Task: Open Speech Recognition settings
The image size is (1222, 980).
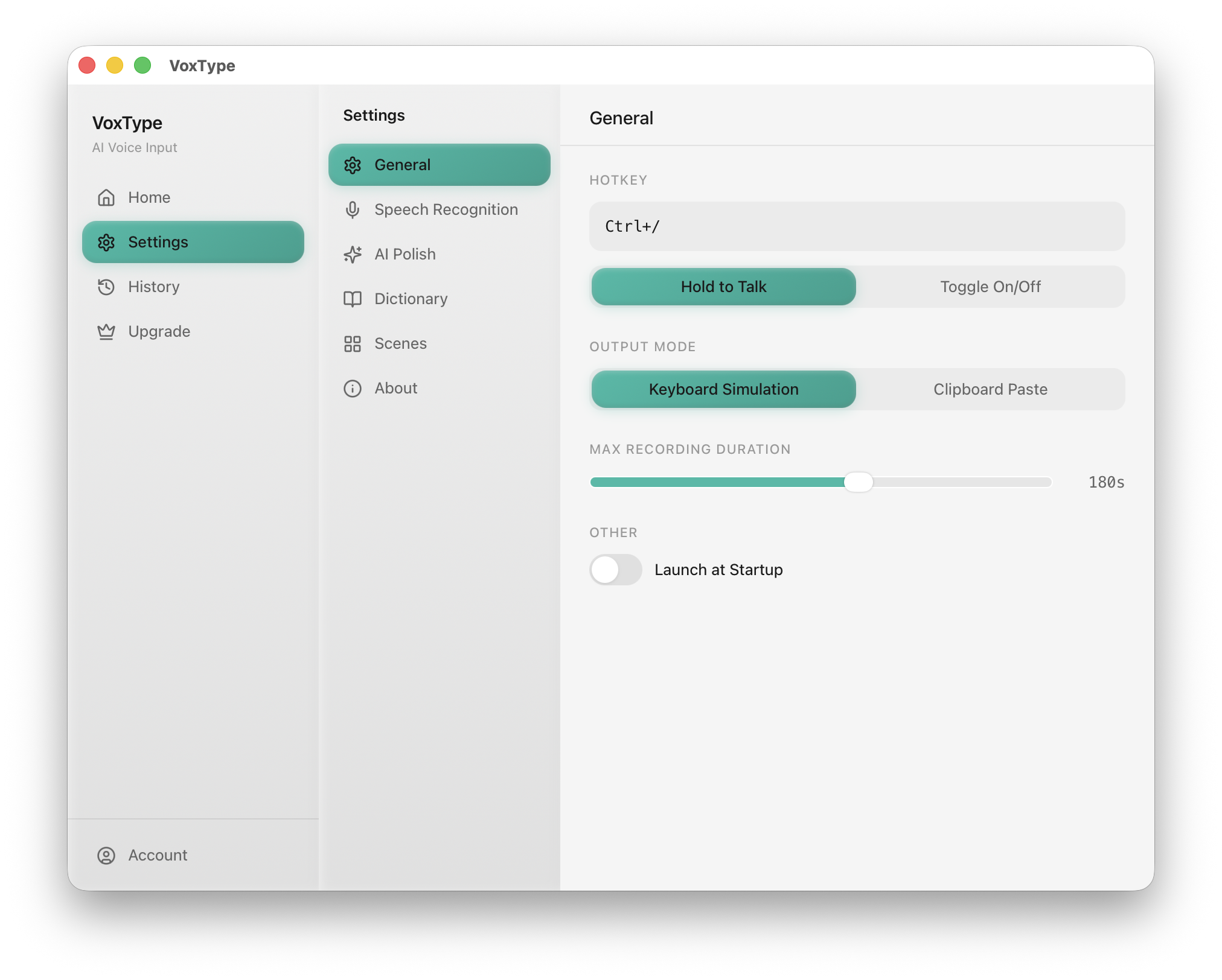Action: point(446,209)
